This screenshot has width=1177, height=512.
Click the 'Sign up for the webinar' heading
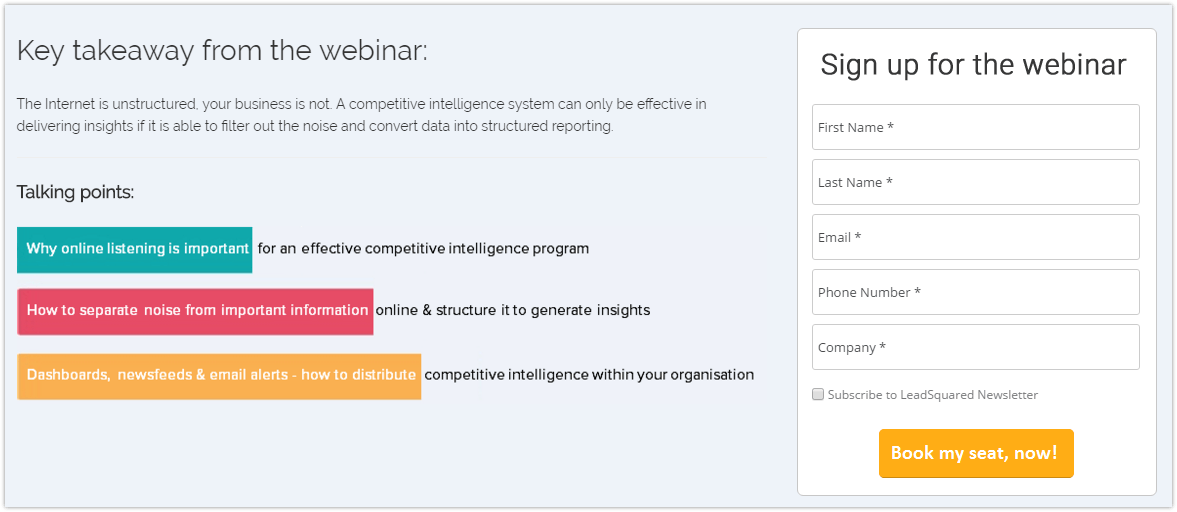coord(974,65)
